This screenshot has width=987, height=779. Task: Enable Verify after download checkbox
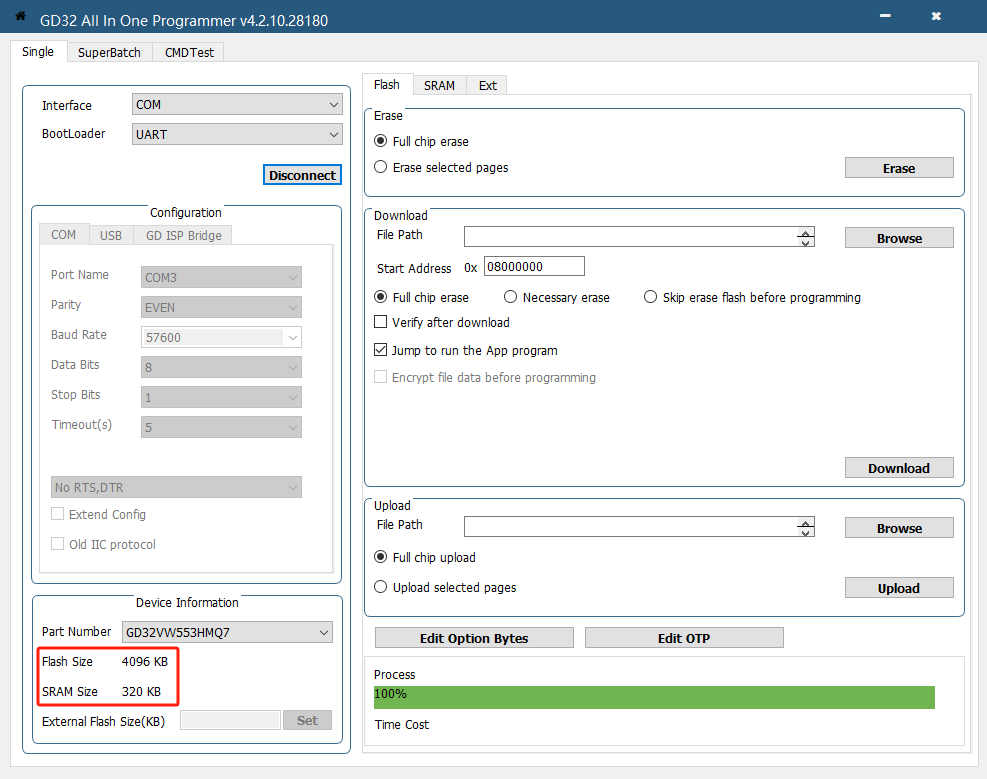coord(380,323)
